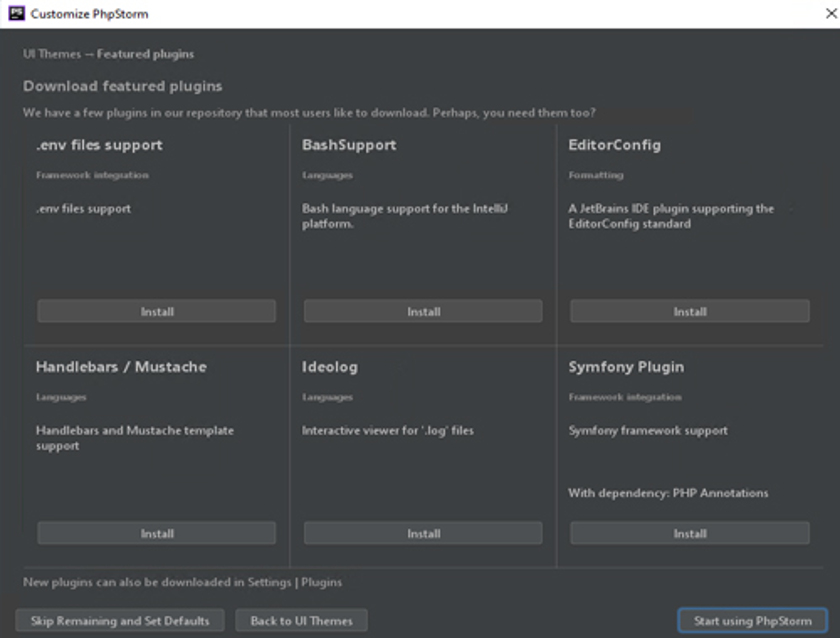Image resolution: width=840 pixels, height=638 pixels.
Task: Click 'New plugins can also be downloaded' note
Action: [x=182, y=582]
